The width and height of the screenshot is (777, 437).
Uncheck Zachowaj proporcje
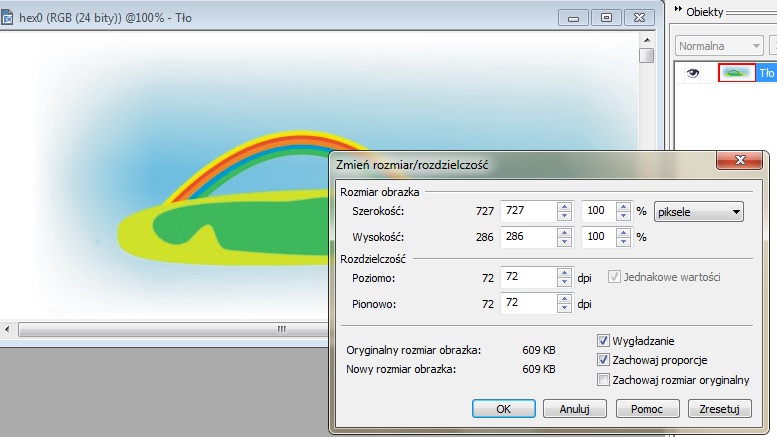603,360
